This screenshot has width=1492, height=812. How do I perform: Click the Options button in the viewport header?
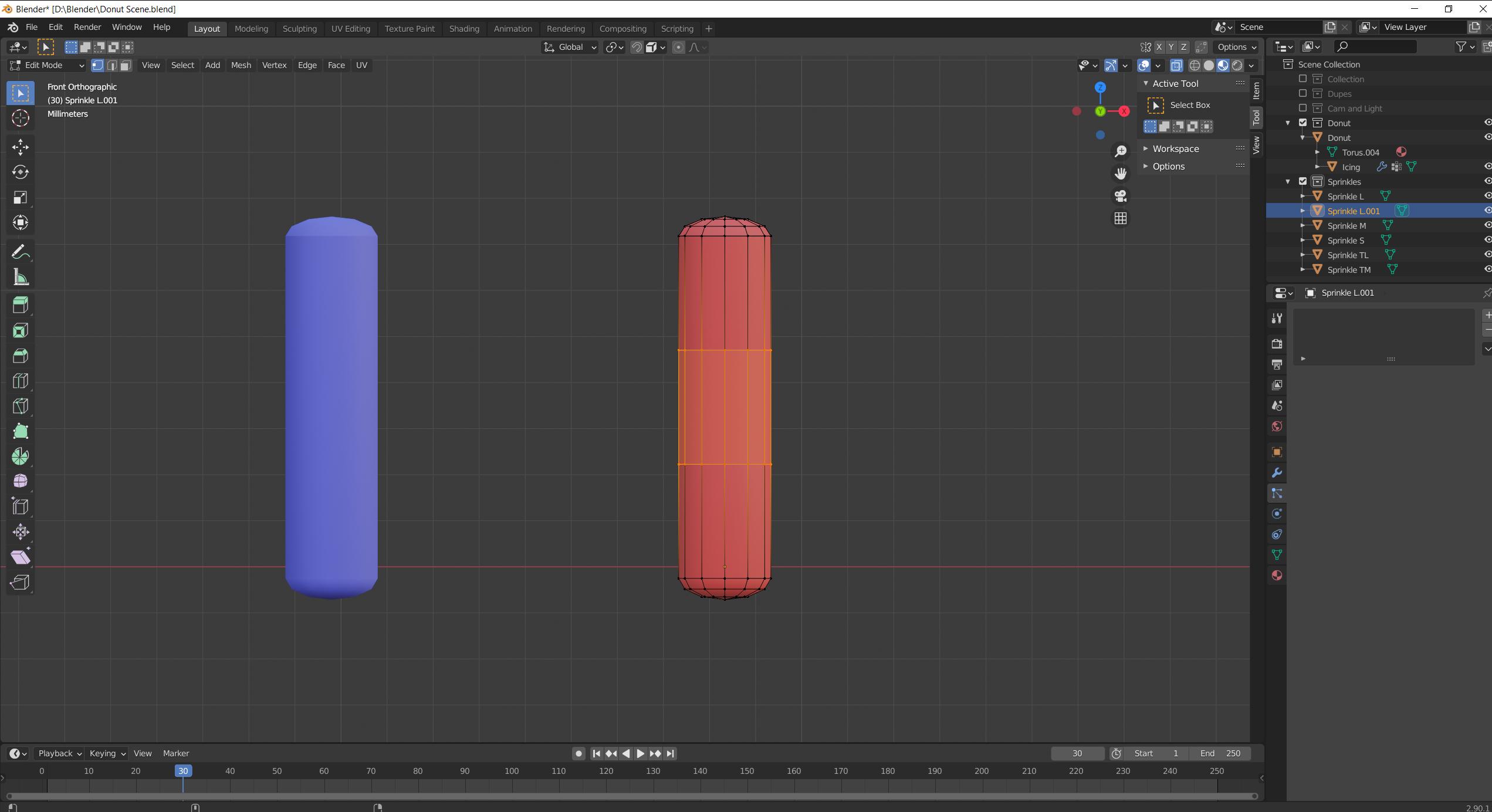click(1234, 47)
